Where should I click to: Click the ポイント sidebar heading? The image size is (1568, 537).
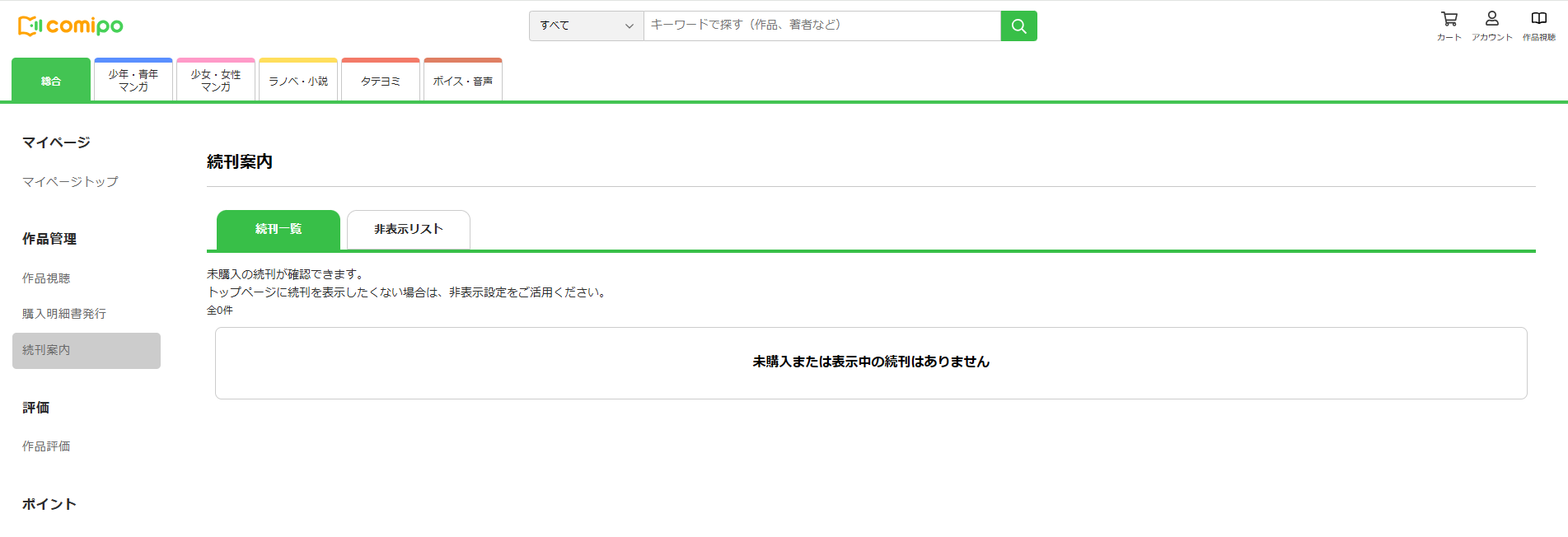pos(49,505)
